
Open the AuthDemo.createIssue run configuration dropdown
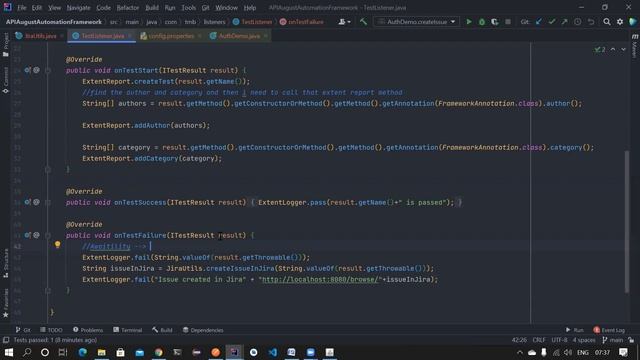pos(416,22)
